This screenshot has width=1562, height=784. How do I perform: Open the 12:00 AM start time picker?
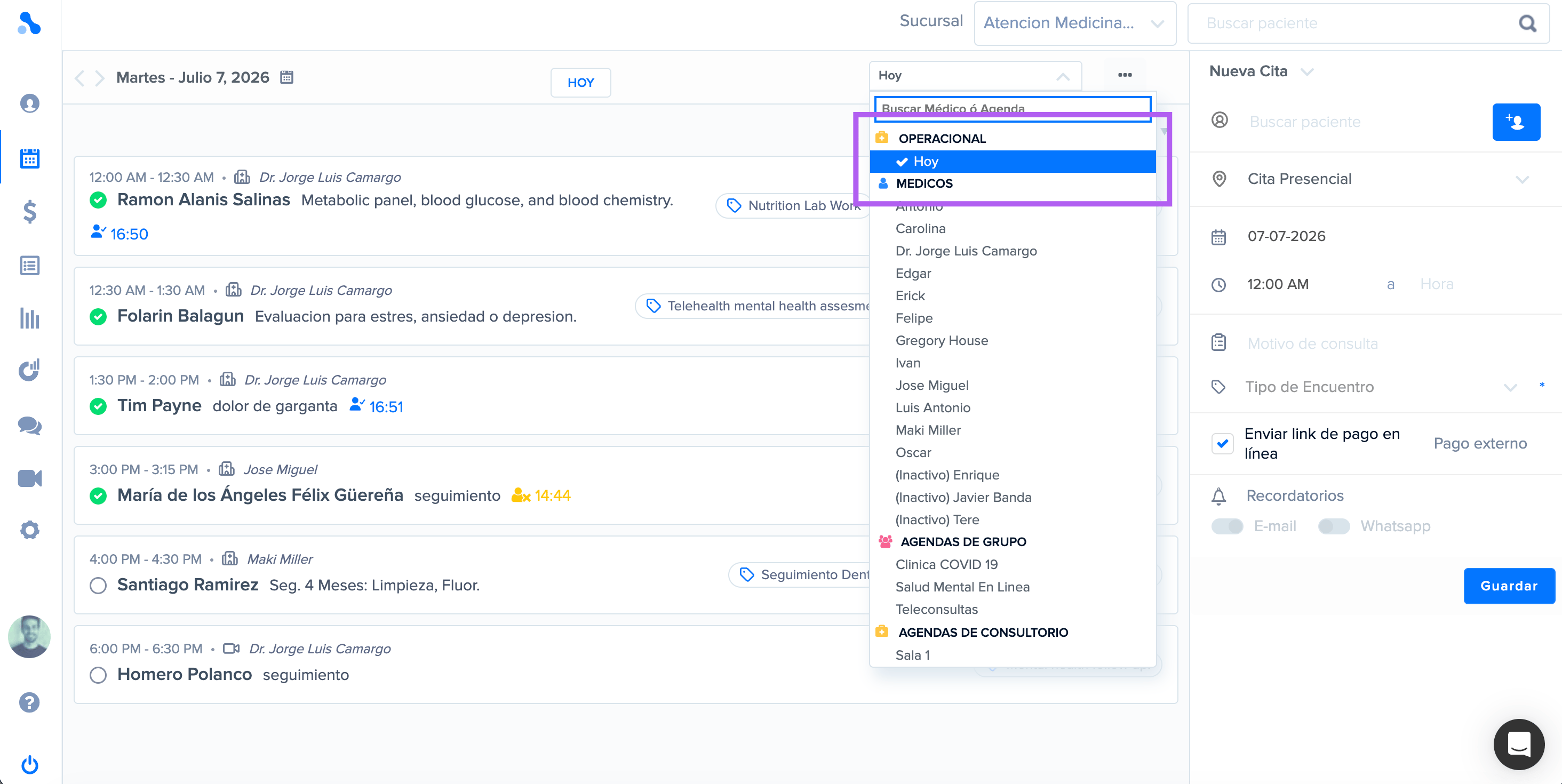(1278, 284)
